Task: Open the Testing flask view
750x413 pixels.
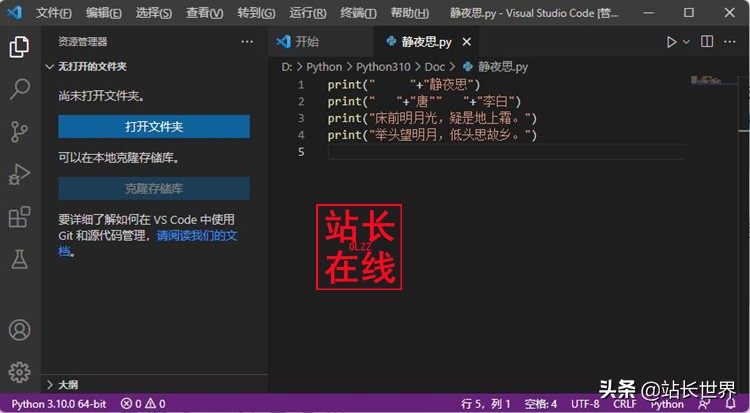Action: (19, 259)
